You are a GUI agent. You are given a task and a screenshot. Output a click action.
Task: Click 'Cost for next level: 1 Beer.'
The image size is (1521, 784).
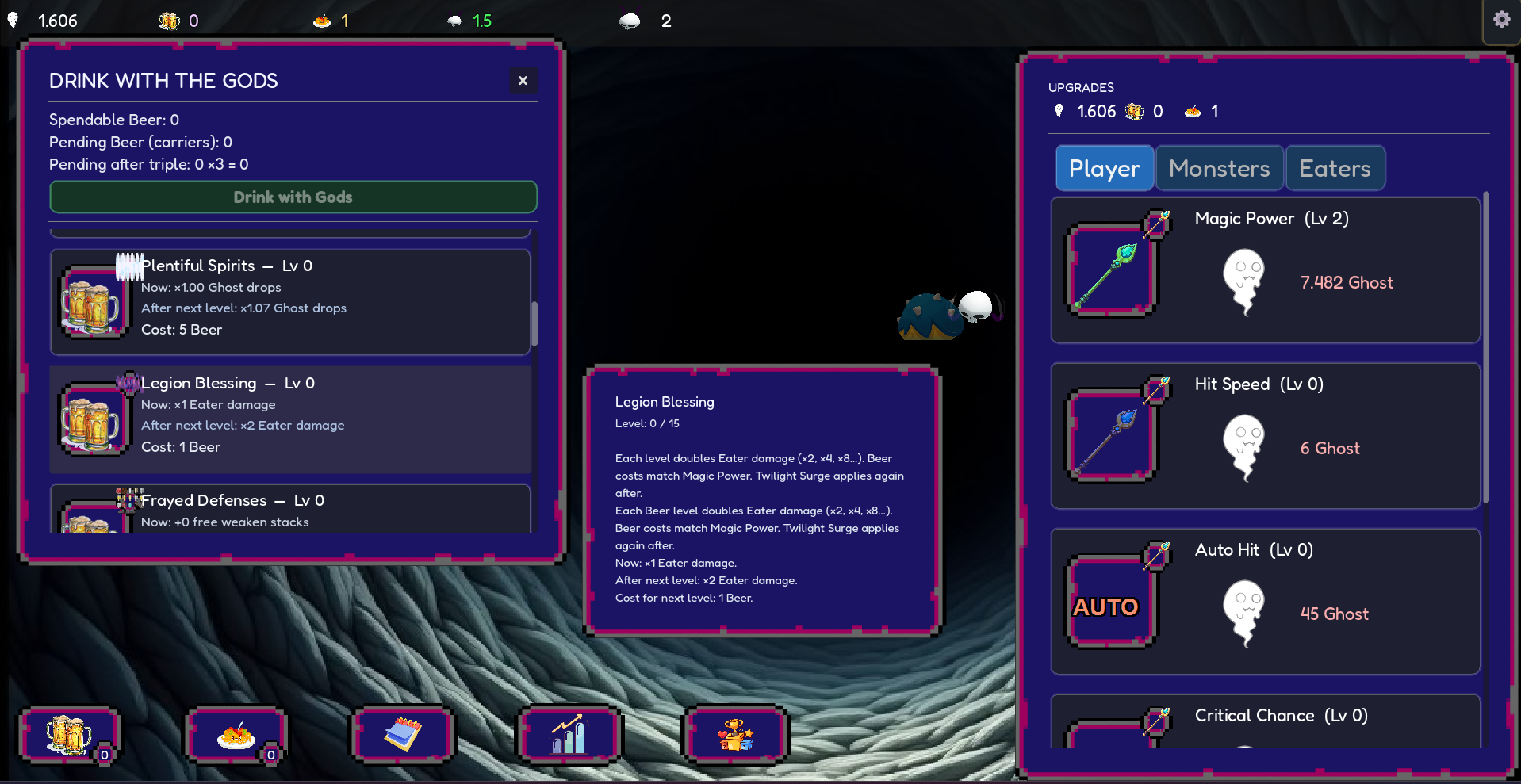coord(684,598)
